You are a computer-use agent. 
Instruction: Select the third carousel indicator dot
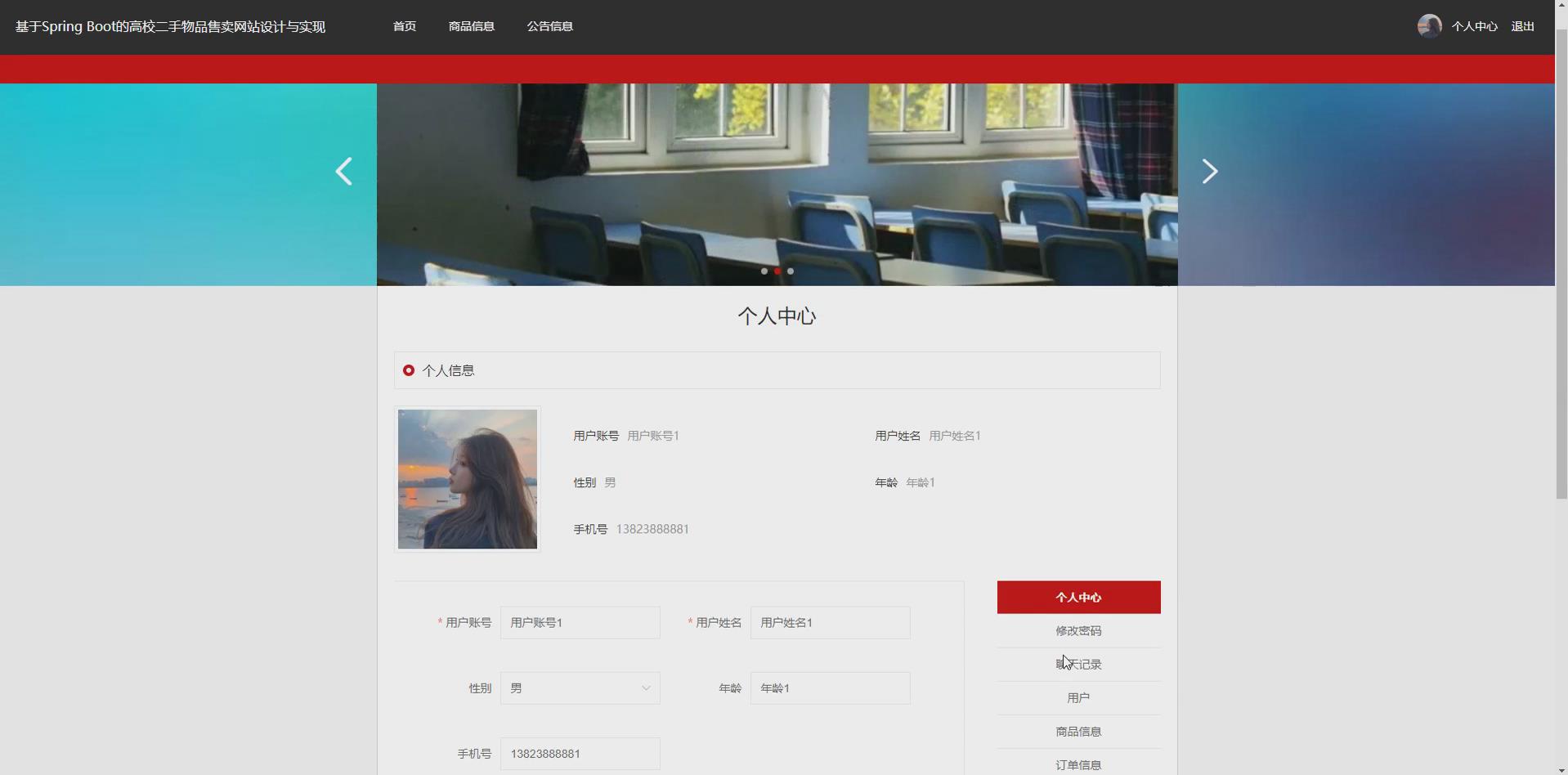point(791,271)
